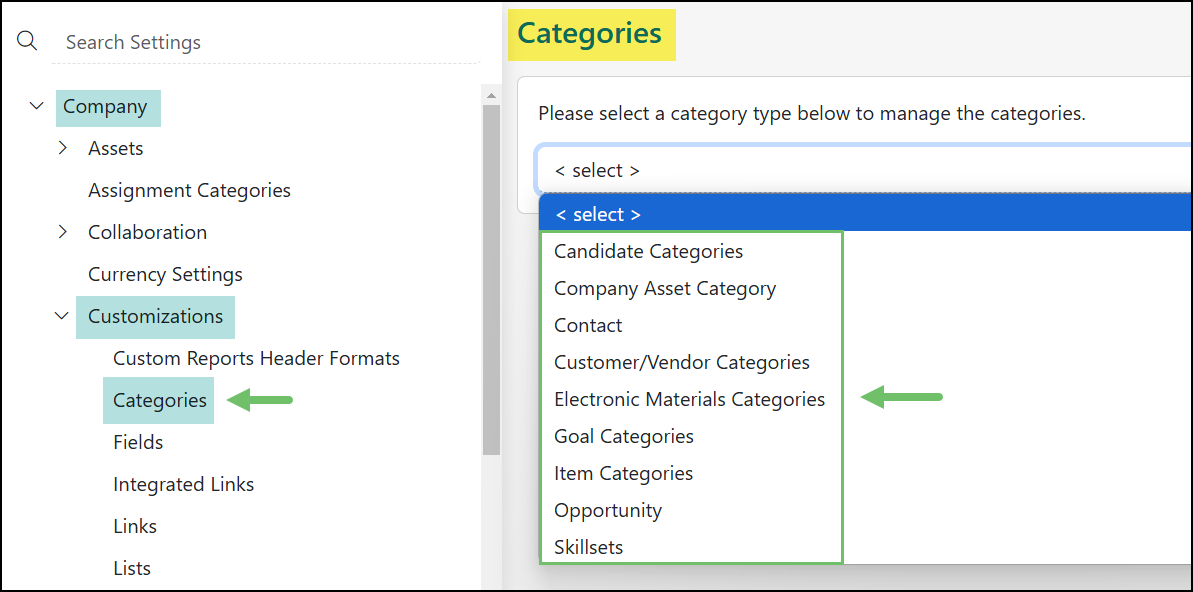The width and height of the screenshot is (1193, 592).
Task: Select the Opportunity category type
Action: 608,510
